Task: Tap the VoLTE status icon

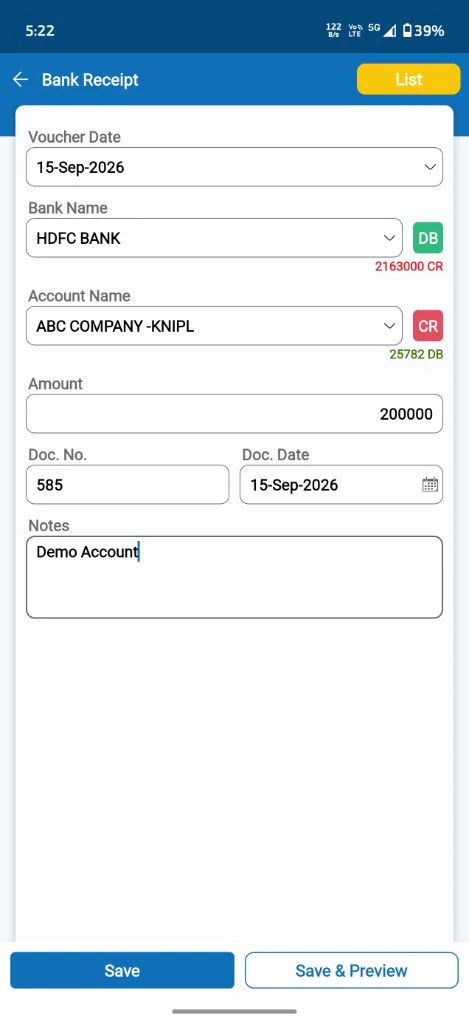Action: [x=355, y=30]
